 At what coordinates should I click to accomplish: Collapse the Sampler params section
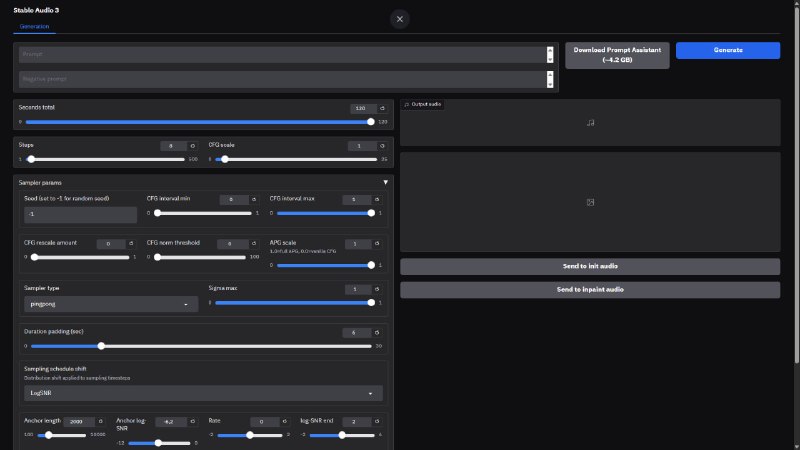coord(386,182)
